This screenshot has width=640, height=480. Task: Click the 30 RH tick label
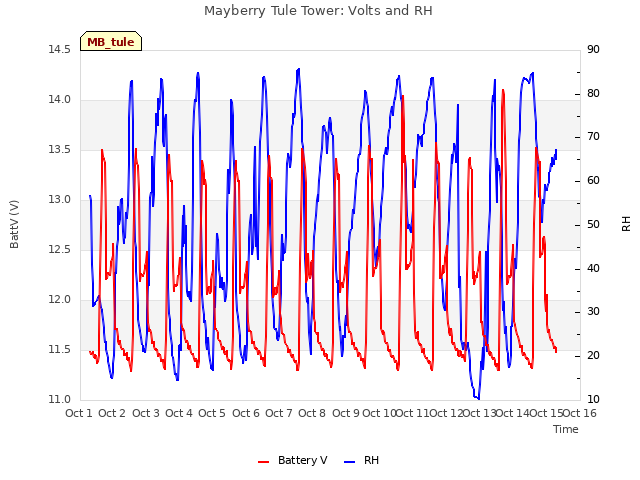pyautogui.click(x=593, y=312)
